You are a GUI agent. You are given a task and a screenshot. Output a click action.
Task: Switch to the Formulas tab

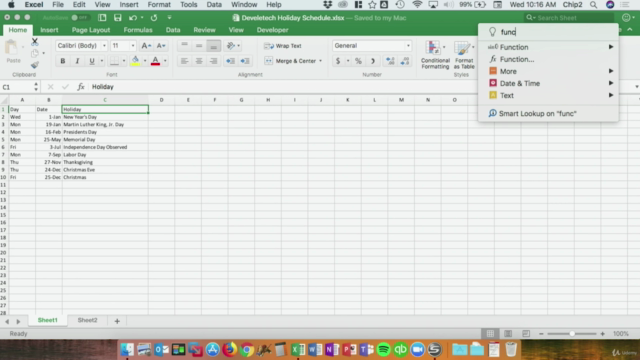pyautogui.click(x=138, y=30)
